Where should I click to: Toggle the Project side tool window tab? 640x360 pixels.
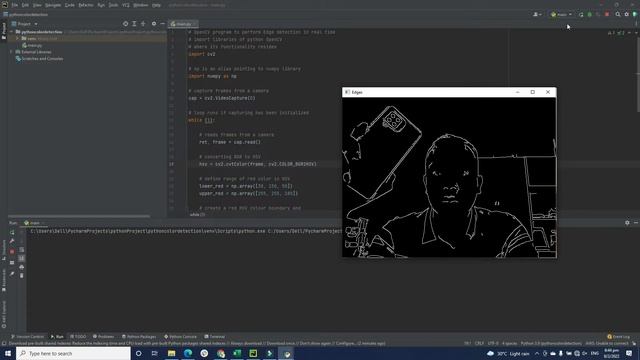[4, 31]
